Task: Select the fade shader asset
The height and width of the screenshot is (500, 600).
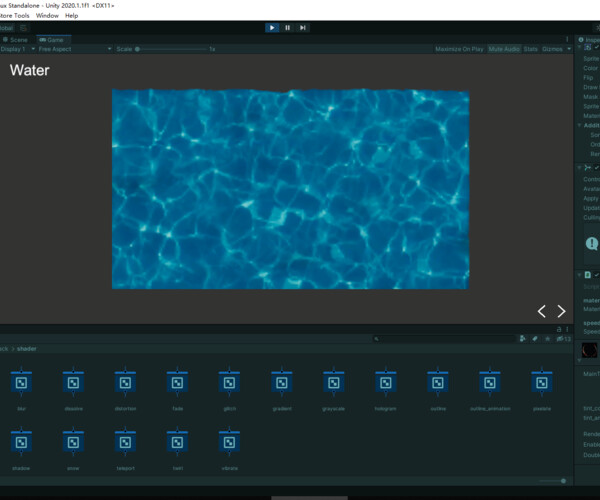Action: (x=178, y=389)
